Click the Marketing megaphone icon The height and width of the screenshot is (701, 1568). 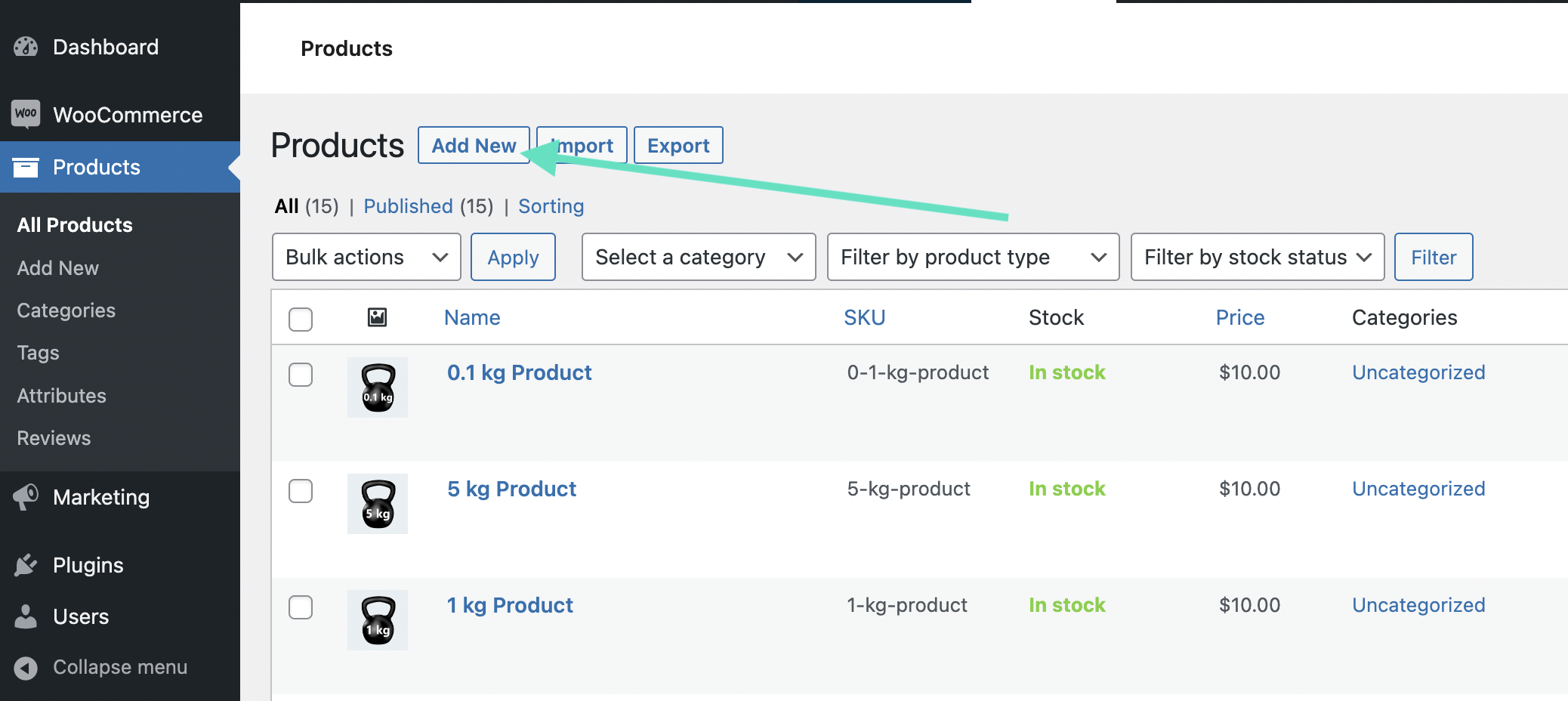pyautogui.click(x=25, y=496)
